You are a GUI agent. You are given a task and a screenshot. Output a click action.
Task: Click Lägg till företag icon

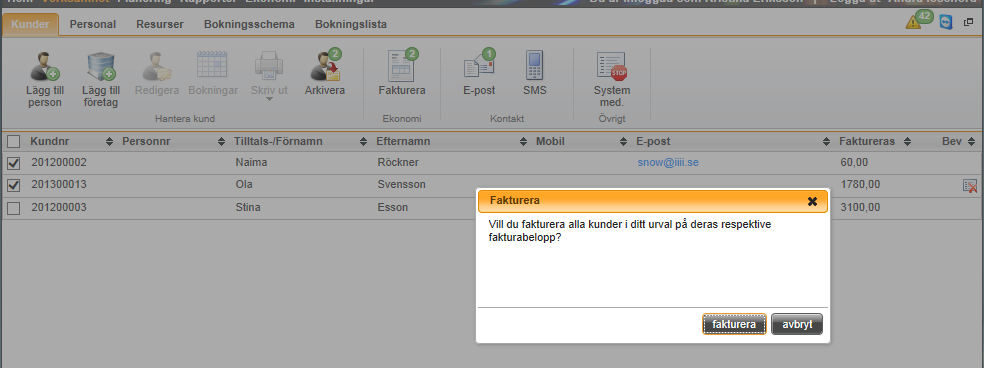[x=100, y=66]
